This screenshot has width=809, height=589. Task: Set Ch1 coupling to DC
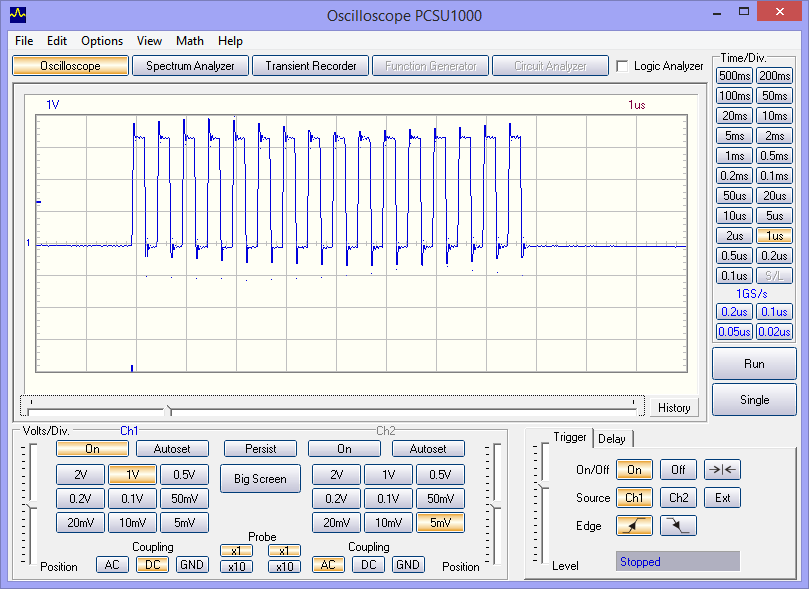tap(152, 565)
